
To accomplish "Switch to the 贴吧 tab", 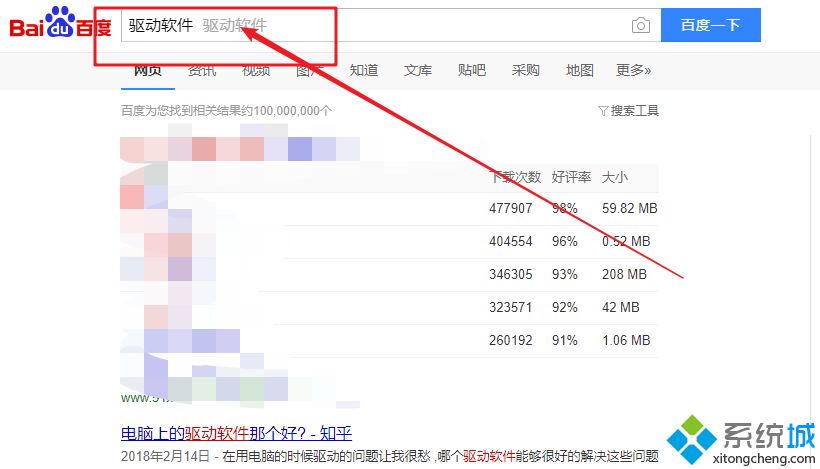I will point(472,70).
